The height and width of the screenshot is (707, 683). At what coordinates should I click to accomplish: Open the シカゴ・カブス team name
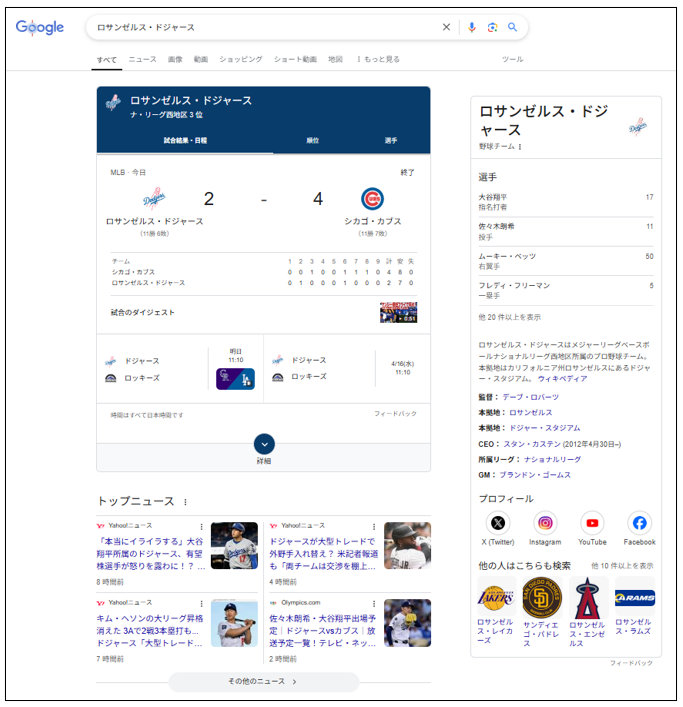372,221
